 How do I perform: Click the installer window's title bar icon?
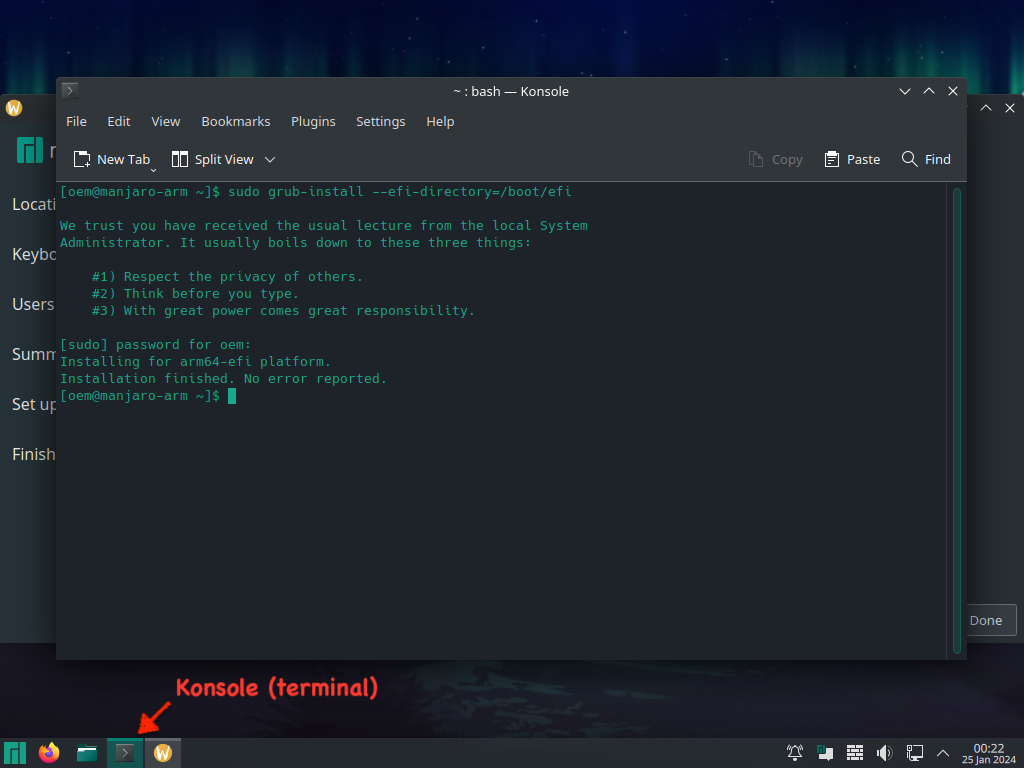point(14,108)
